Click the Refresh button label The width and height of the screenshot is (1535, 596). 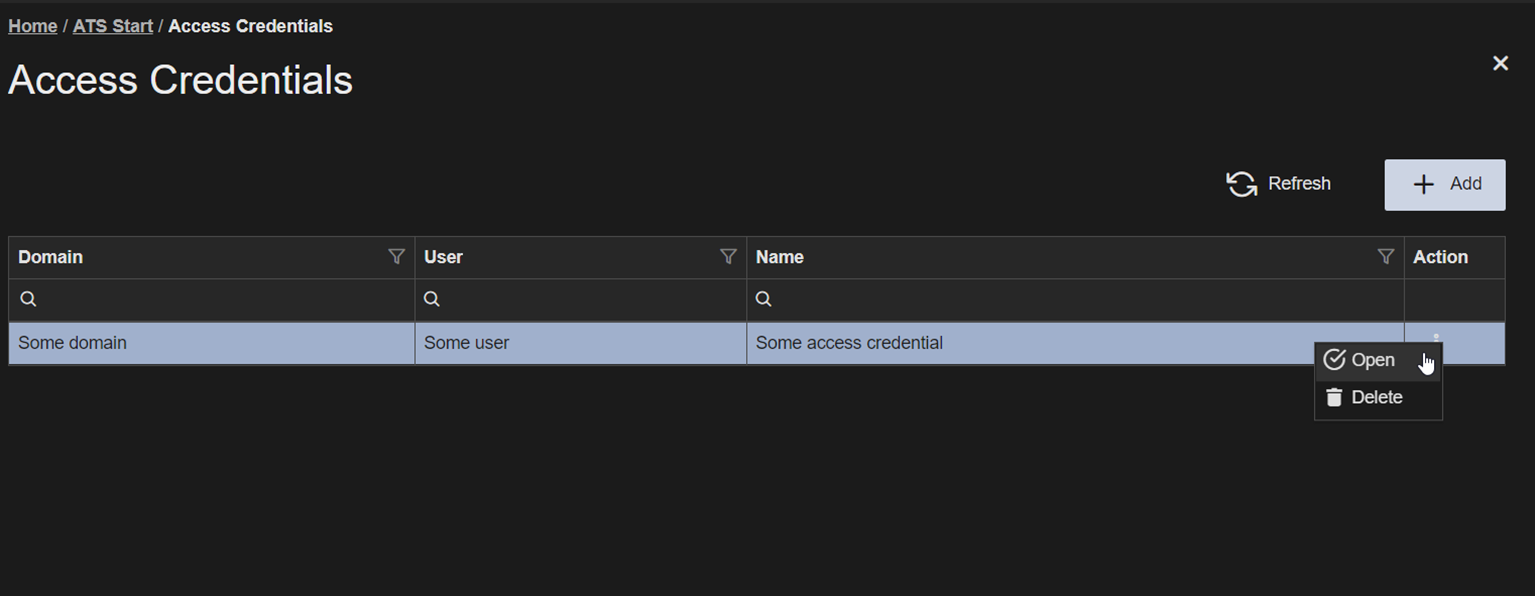coord(1299,184)
